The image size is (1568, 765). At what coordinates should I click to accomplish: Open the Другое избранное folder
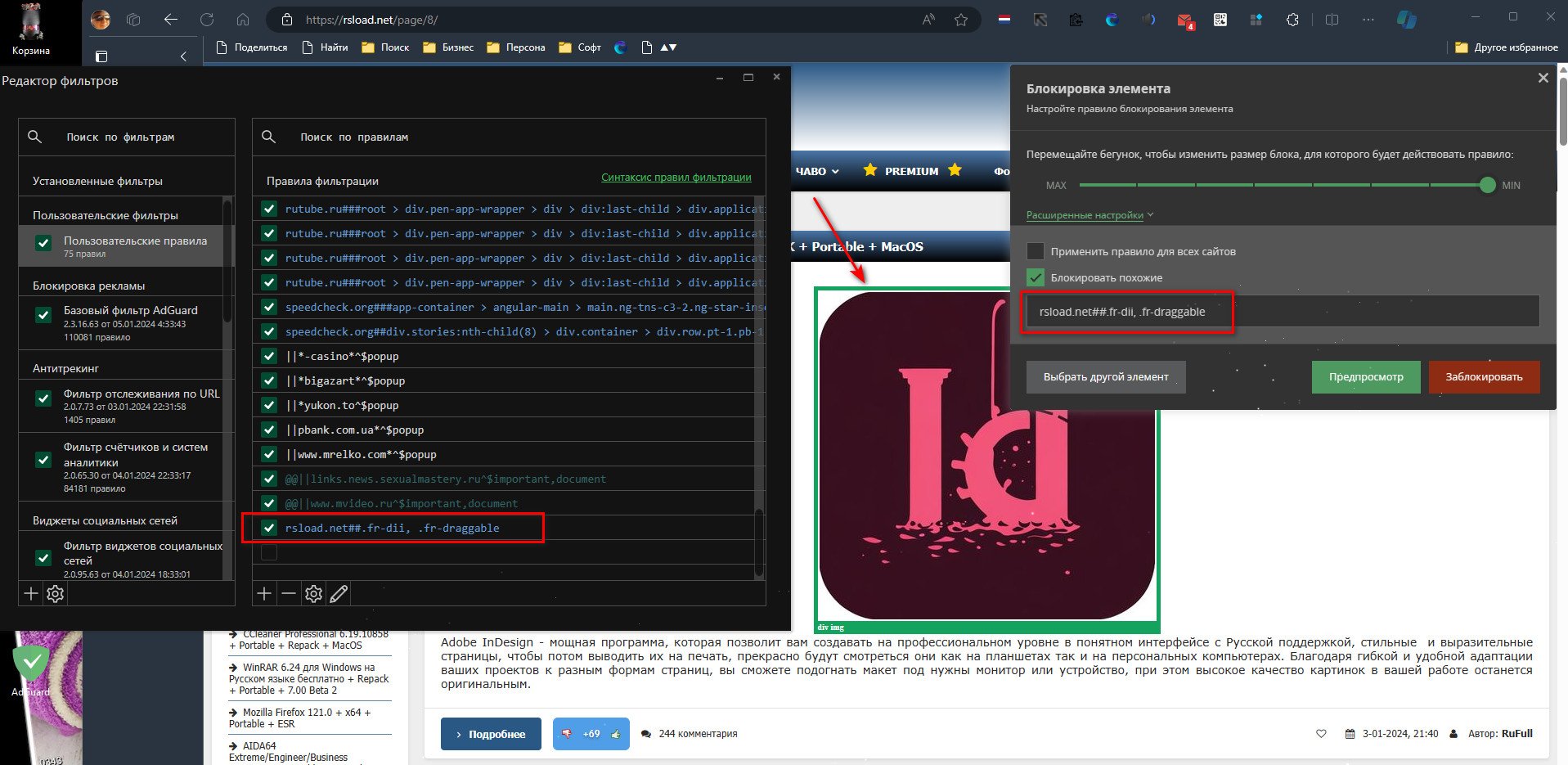pyautogui.click(x=1507, y=47)
